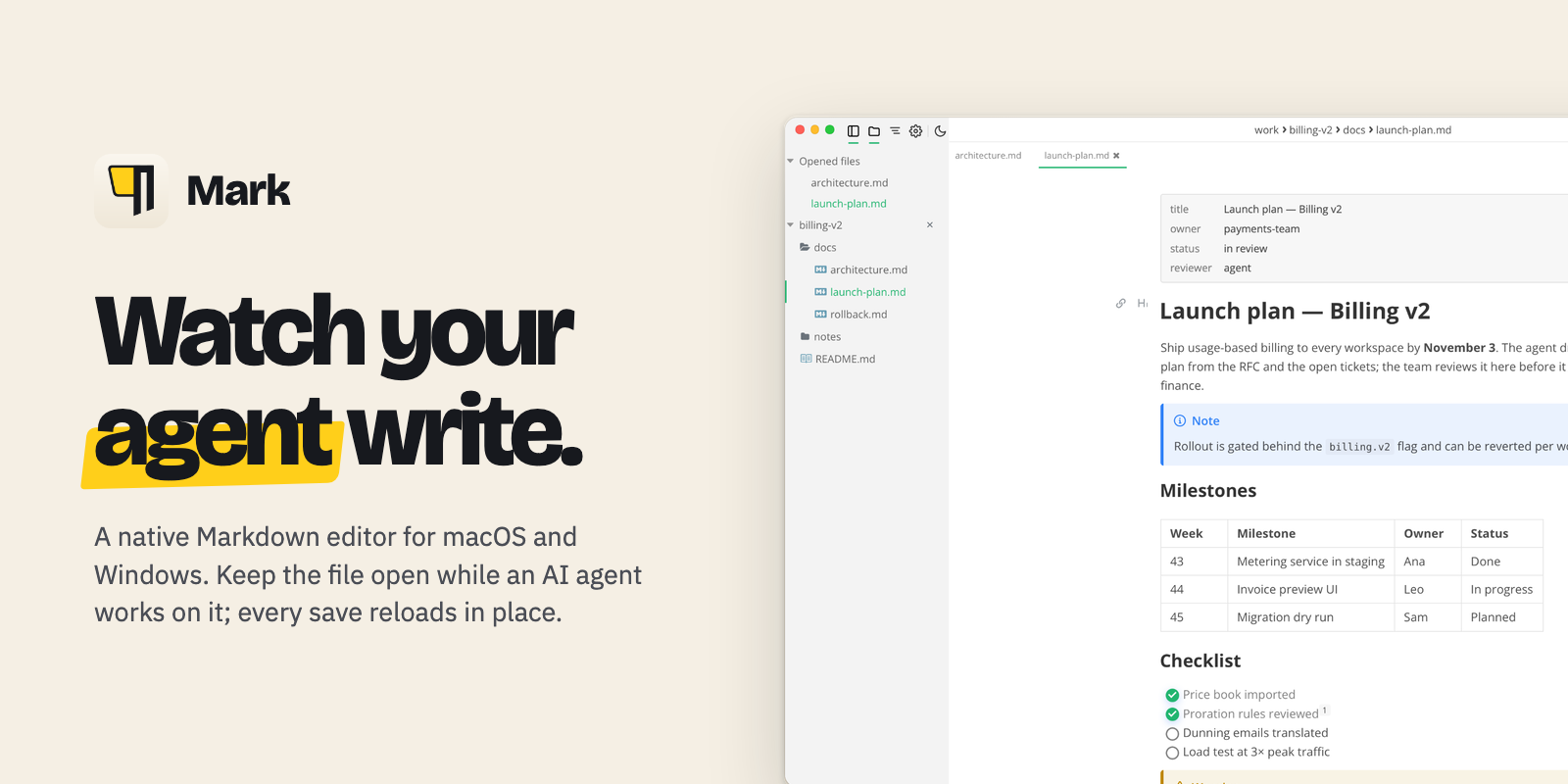Click the open folder icon for docs
The image size is (1568, 784).
[805, 247]
